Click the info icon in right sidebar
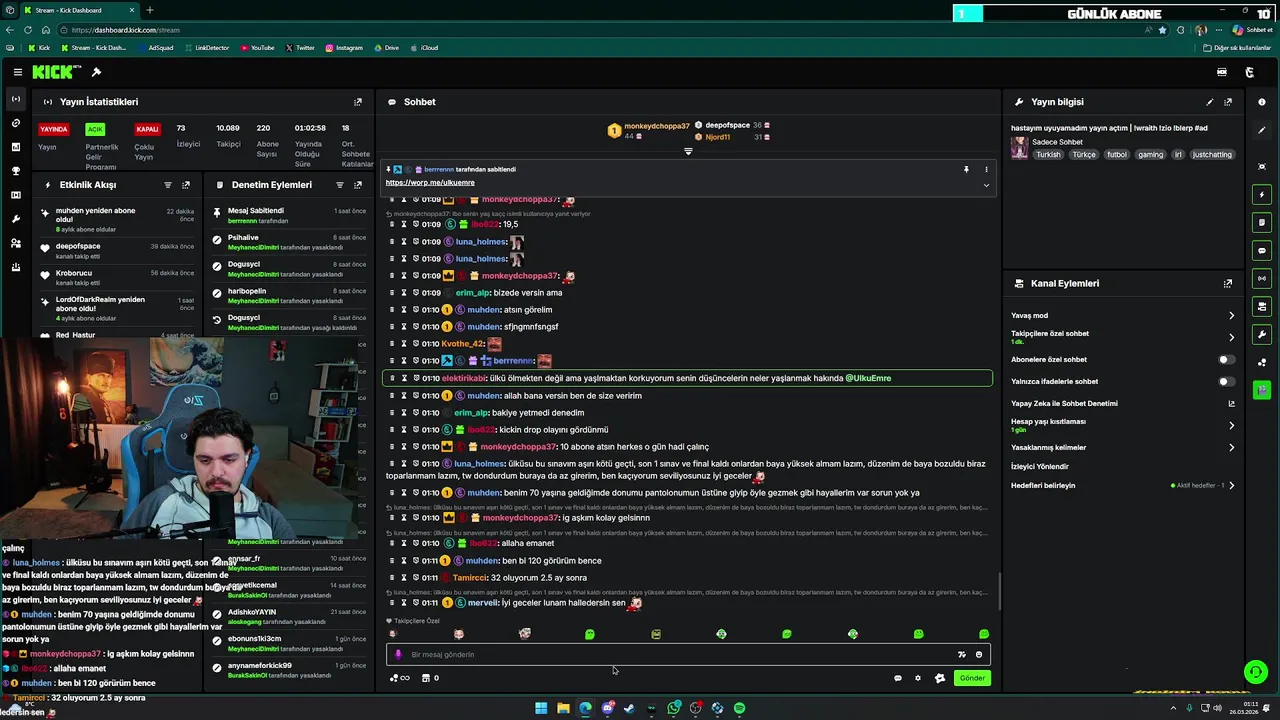This screenshot has width=1280, height=720. pyautogui.click(x=1262, y=102)
